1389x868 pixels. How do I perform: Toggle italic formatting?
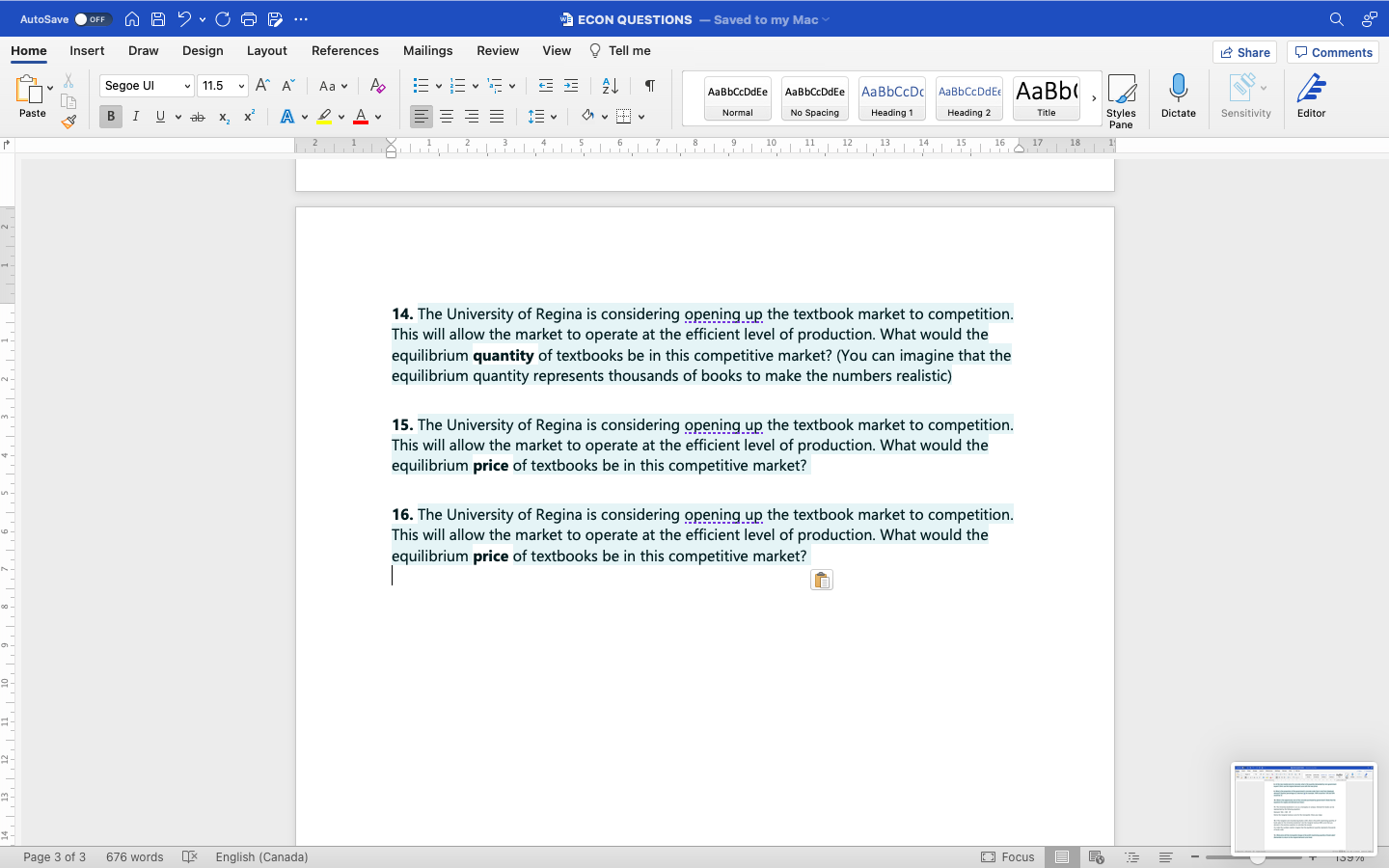coord(136,117)
